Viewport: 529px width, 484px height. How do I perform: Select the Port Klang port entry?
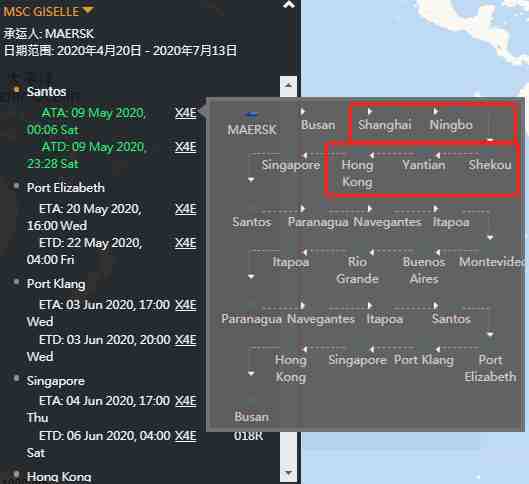pos(56,284)
